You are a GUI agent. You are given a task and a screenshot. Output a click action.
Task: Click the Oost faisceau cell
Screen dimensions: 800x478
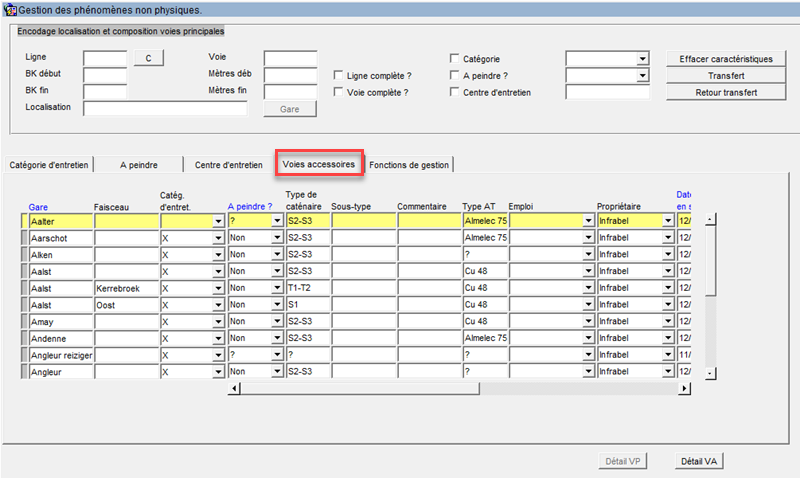(127, 305)
